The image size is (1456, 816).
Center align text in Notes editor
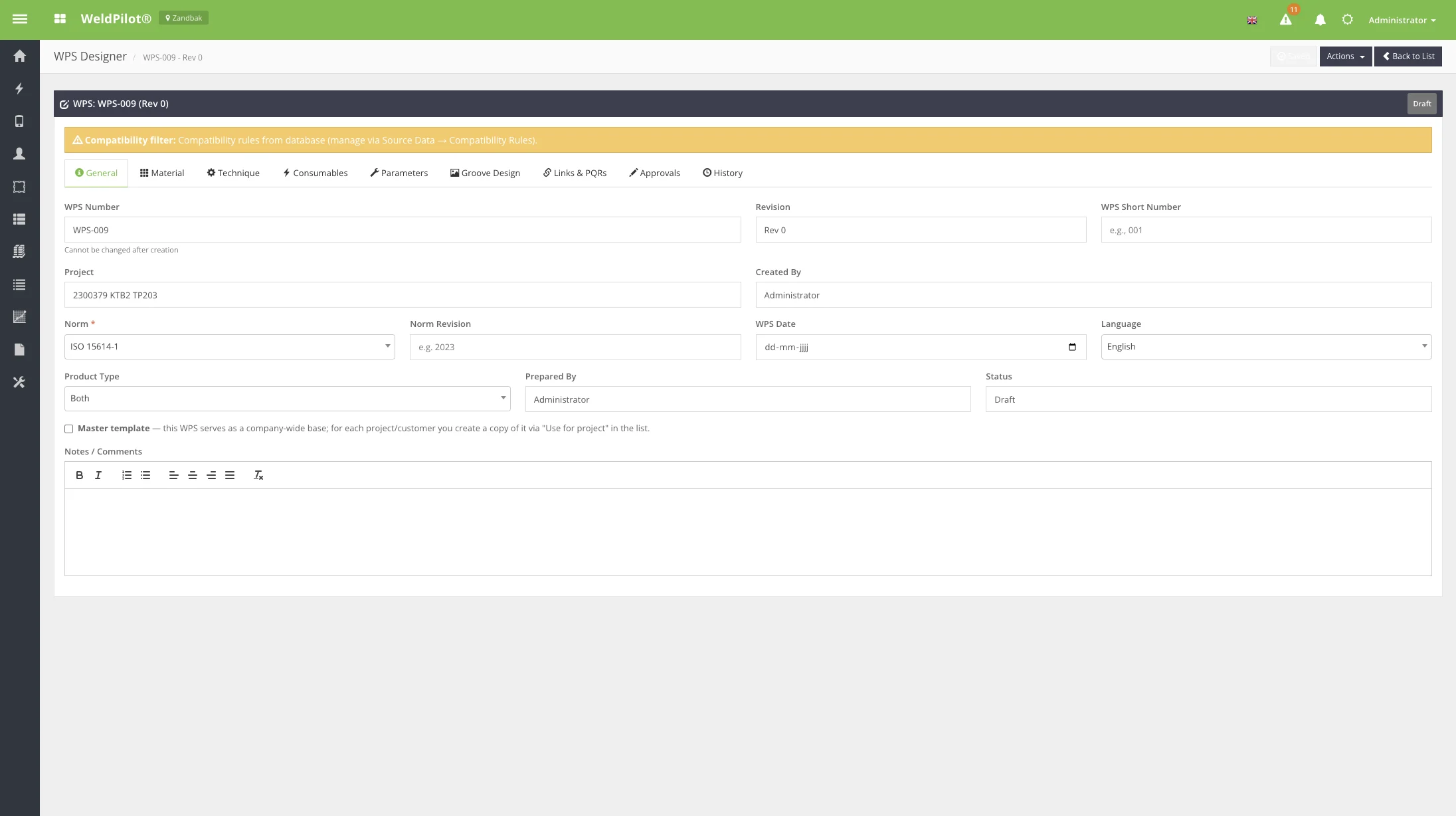193,476
